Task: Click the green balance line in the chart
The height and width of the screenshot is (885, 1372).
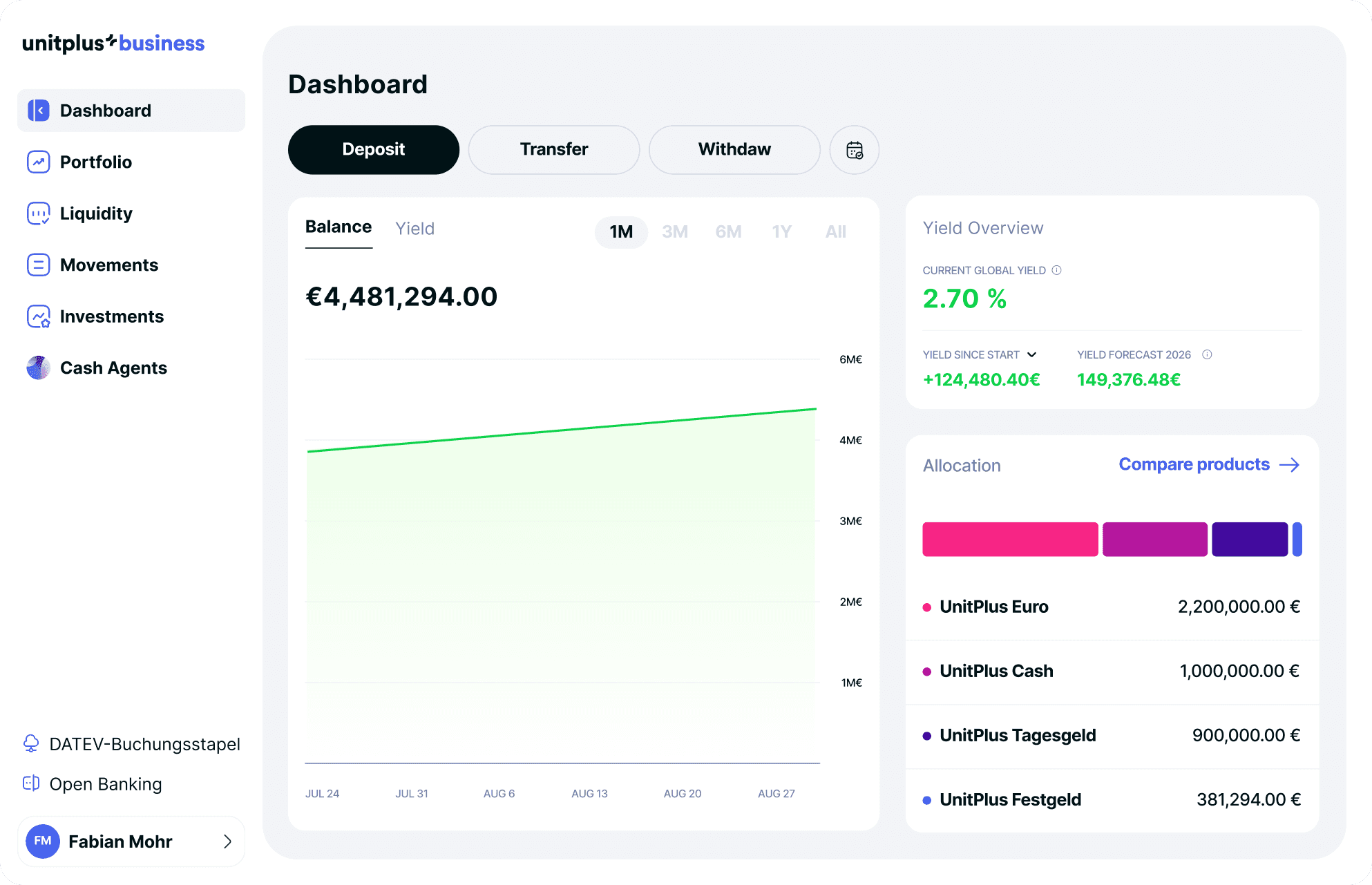Action: [x=562, y=430]
